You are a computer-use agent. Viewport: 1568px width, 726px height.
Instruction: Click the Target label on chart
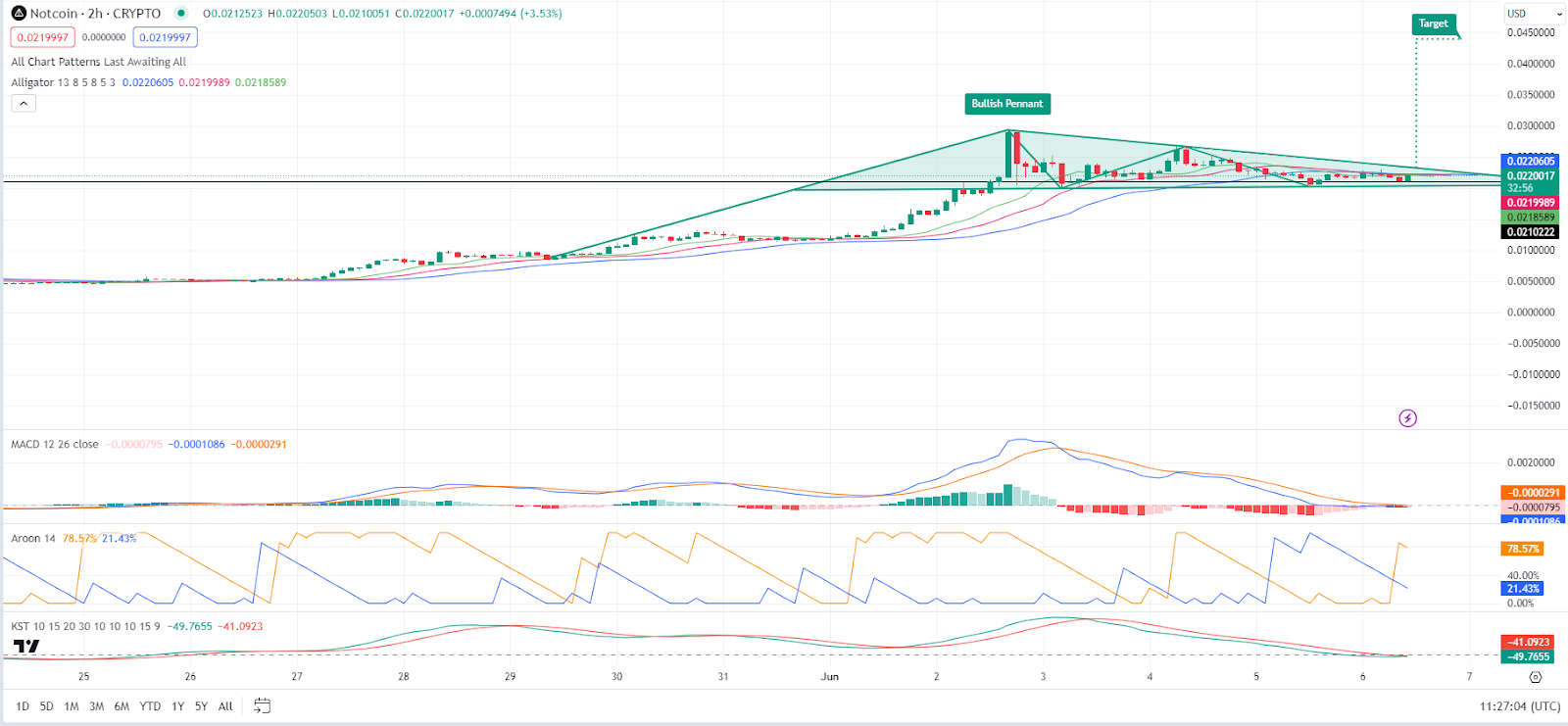tap(1433, 24)
